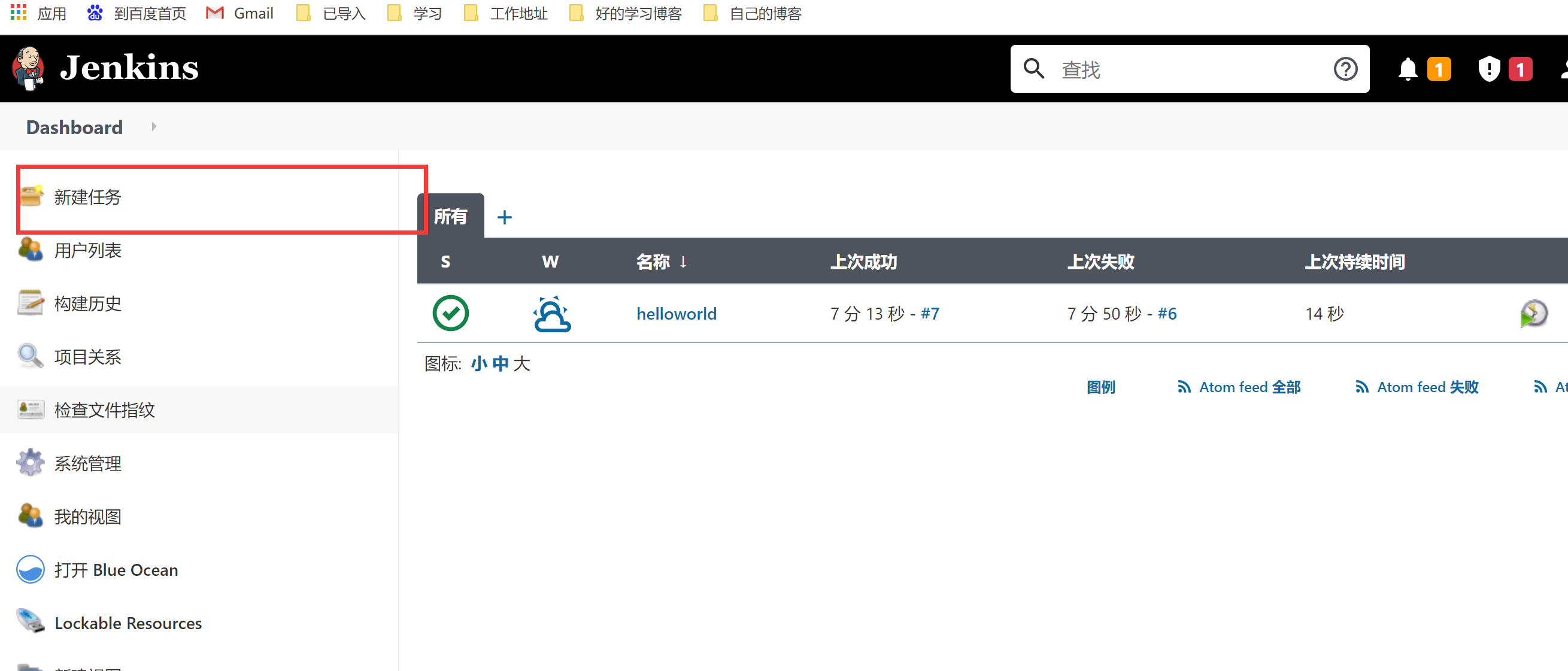The height and width of the screenshot is (671, 1568).
Task: Open notifications via the bell icon
Action: click(1407, 69)
